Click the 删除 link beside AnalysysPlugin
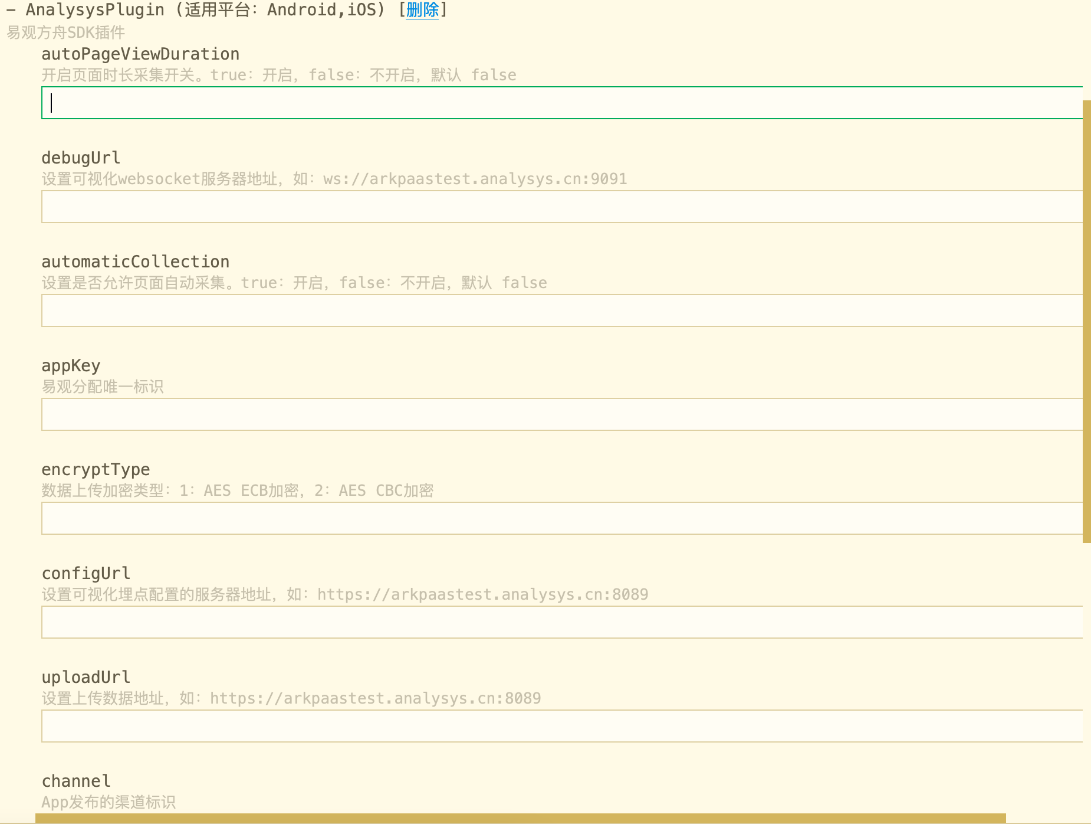The height and width of the screenshot is (824, 1091). pyautogui.click(x=422, y=10)
